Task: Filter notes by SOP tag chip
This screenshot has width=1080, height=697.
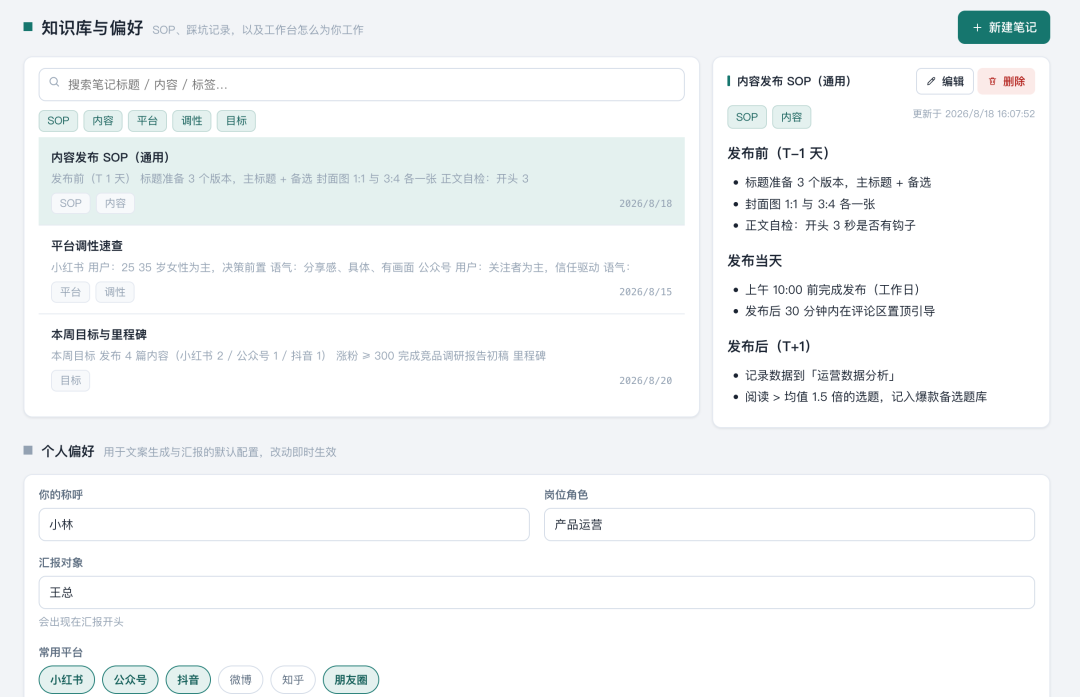Action: pyautogui.click(x=59, y=121)
